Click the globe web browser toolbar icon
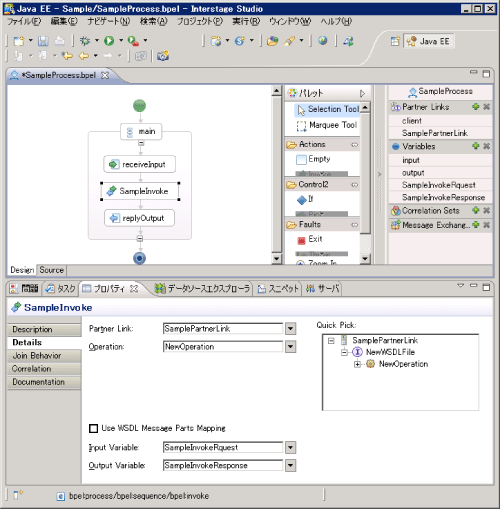The width and height of the screenshot is (500, 509). pos(322,41)
